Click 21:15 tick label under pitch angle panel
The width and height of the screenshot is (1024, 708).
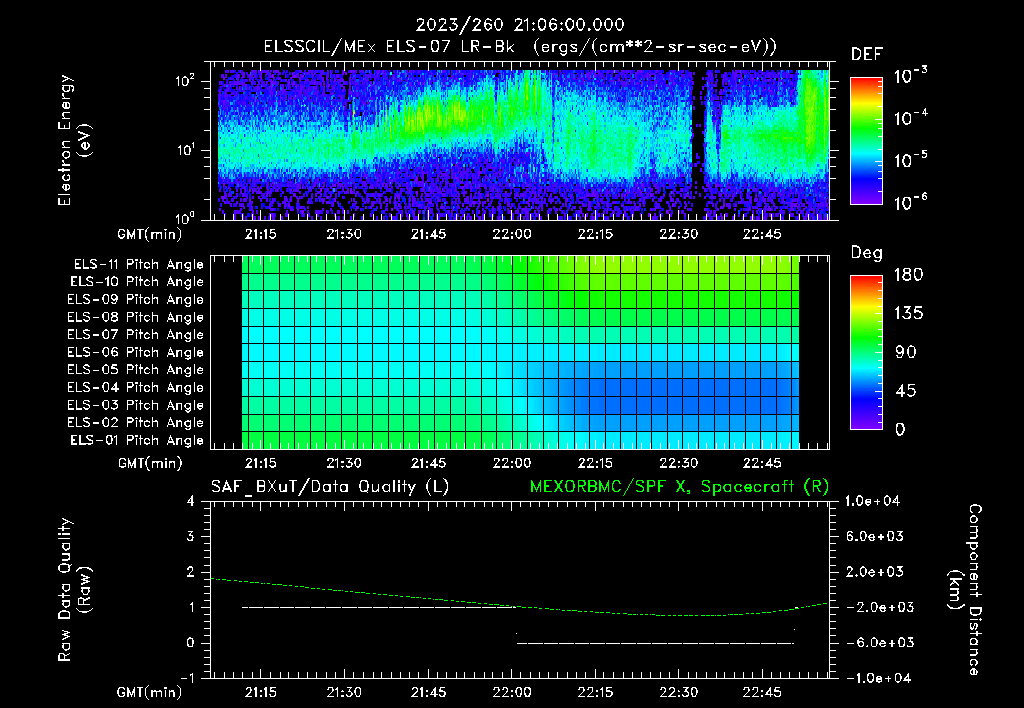tap(260, 463)
